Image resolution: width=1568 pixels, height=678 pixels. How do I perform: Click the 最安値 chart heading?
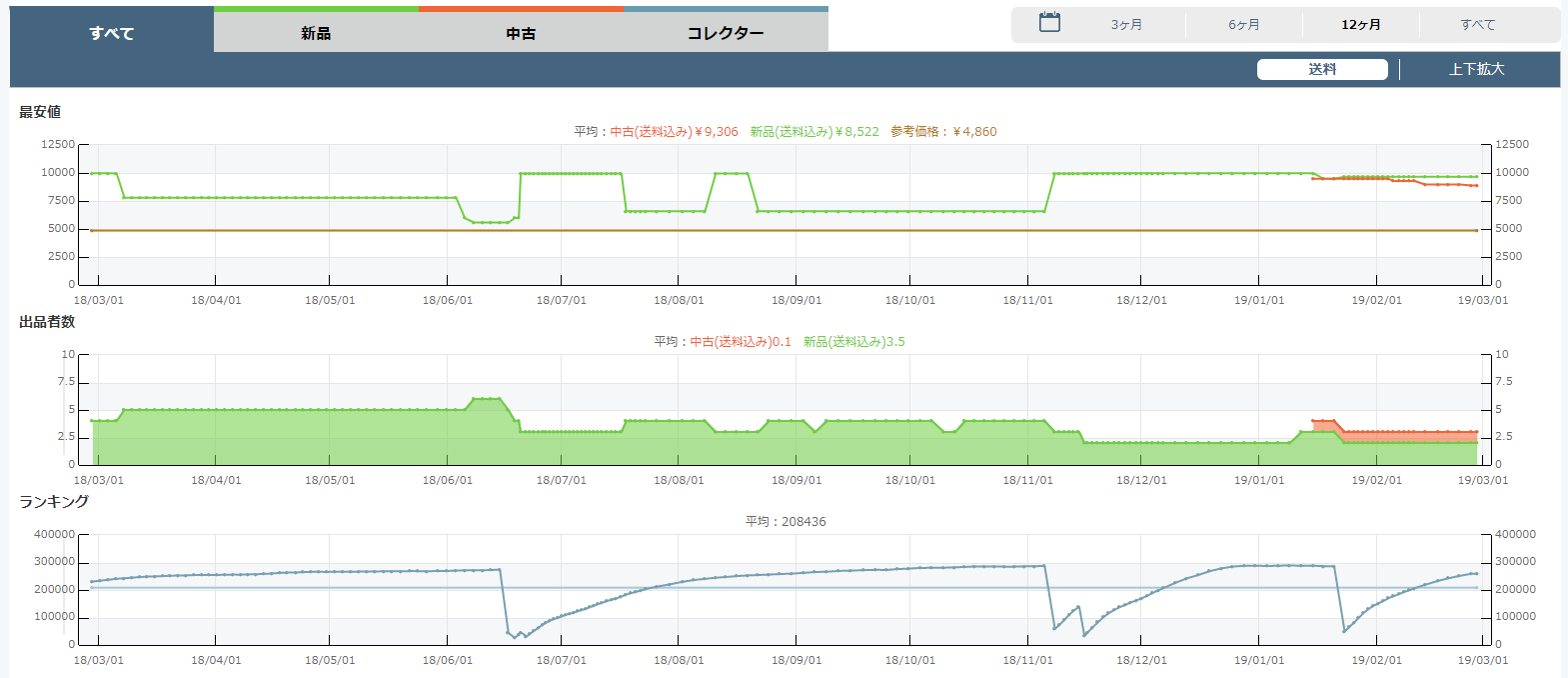(40, 112)
